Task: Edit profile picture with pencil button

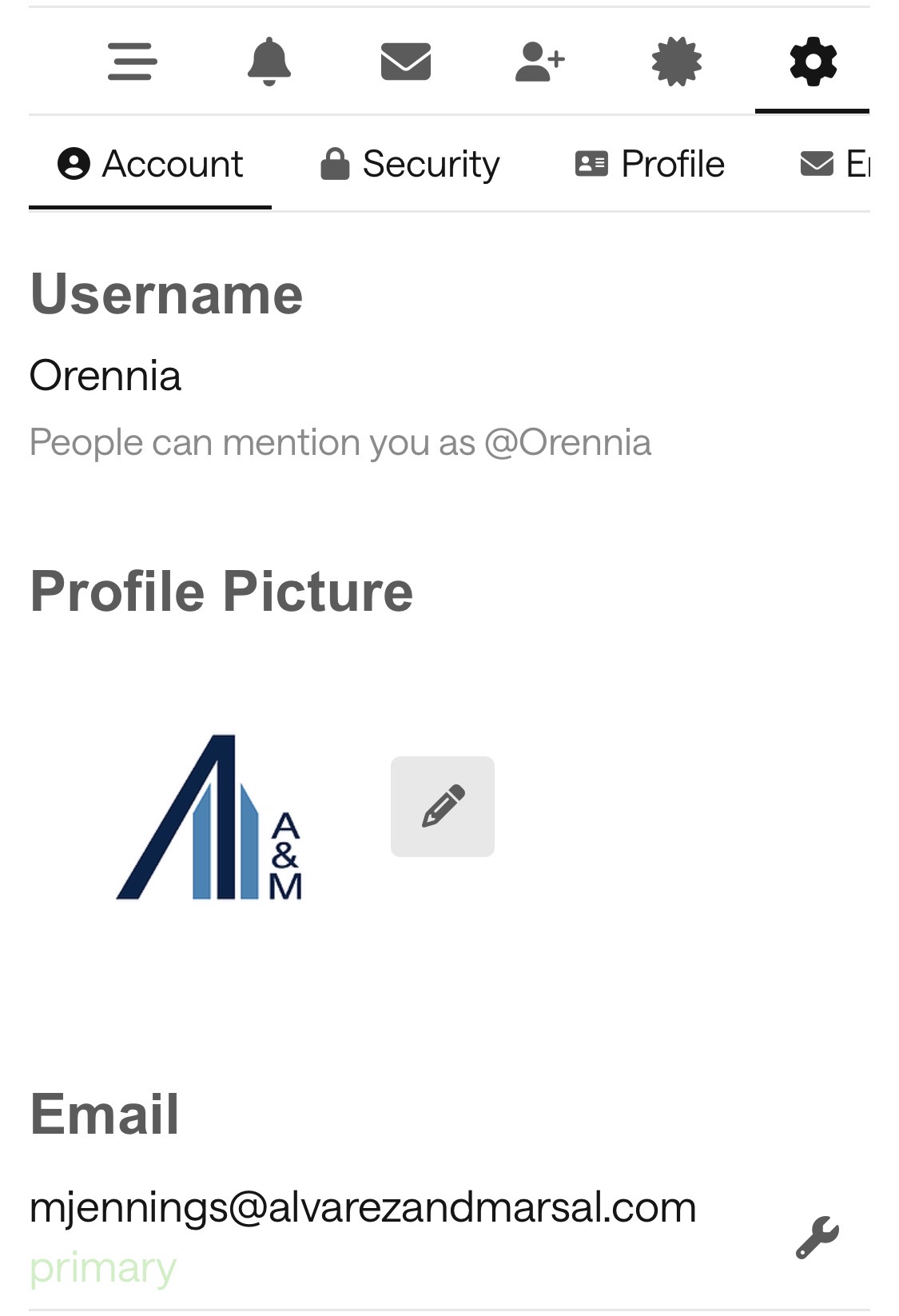Action: click(443, 806)
